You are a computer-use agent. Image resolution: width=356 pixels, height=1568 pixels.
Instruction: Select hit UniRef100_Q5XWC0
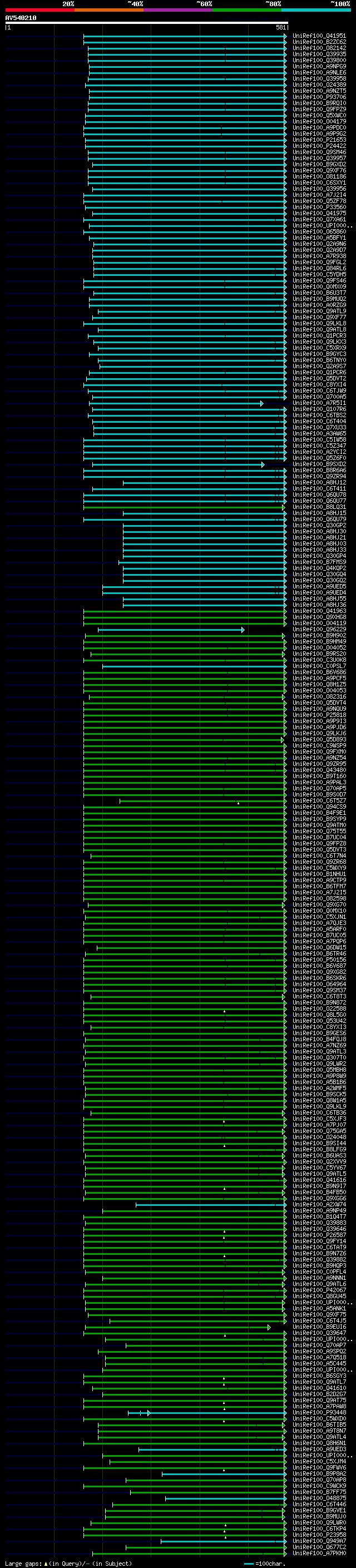(319, 116)
